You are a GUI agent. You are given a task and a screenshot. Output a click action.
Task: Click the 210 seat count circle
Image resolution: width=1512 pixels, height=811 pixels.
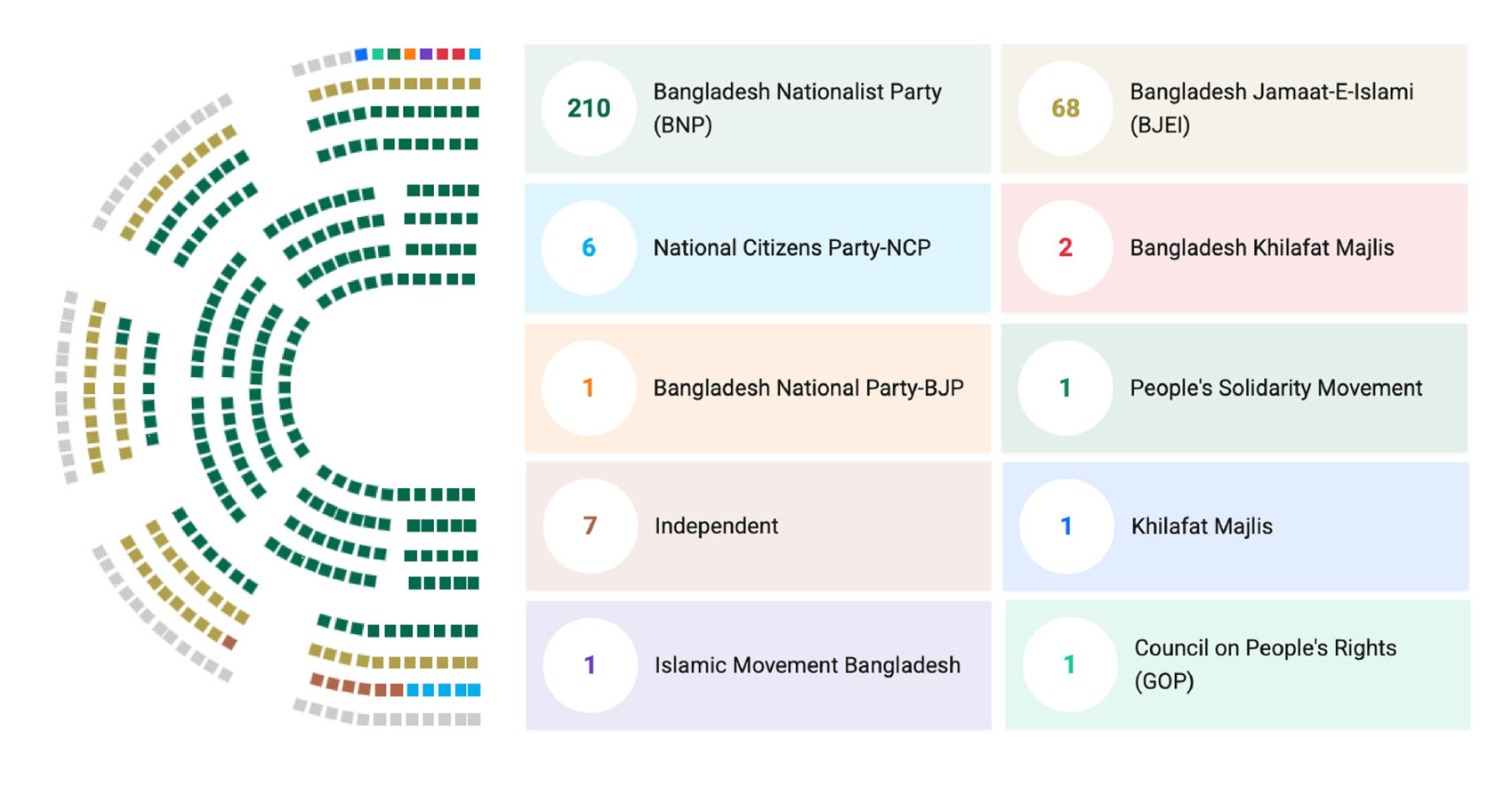click(589, 108)
